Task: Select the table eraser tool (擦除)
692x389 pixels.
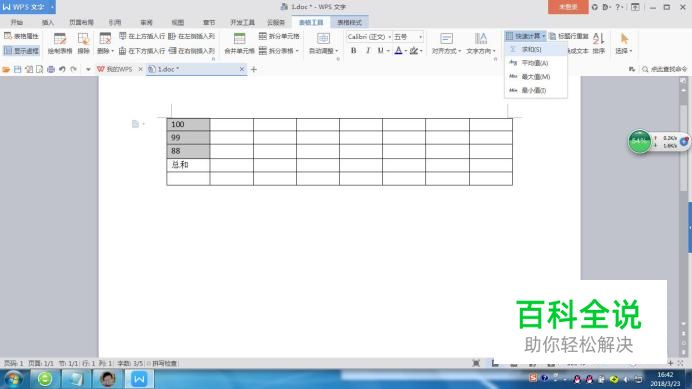Action: click(x=83, y=43)
